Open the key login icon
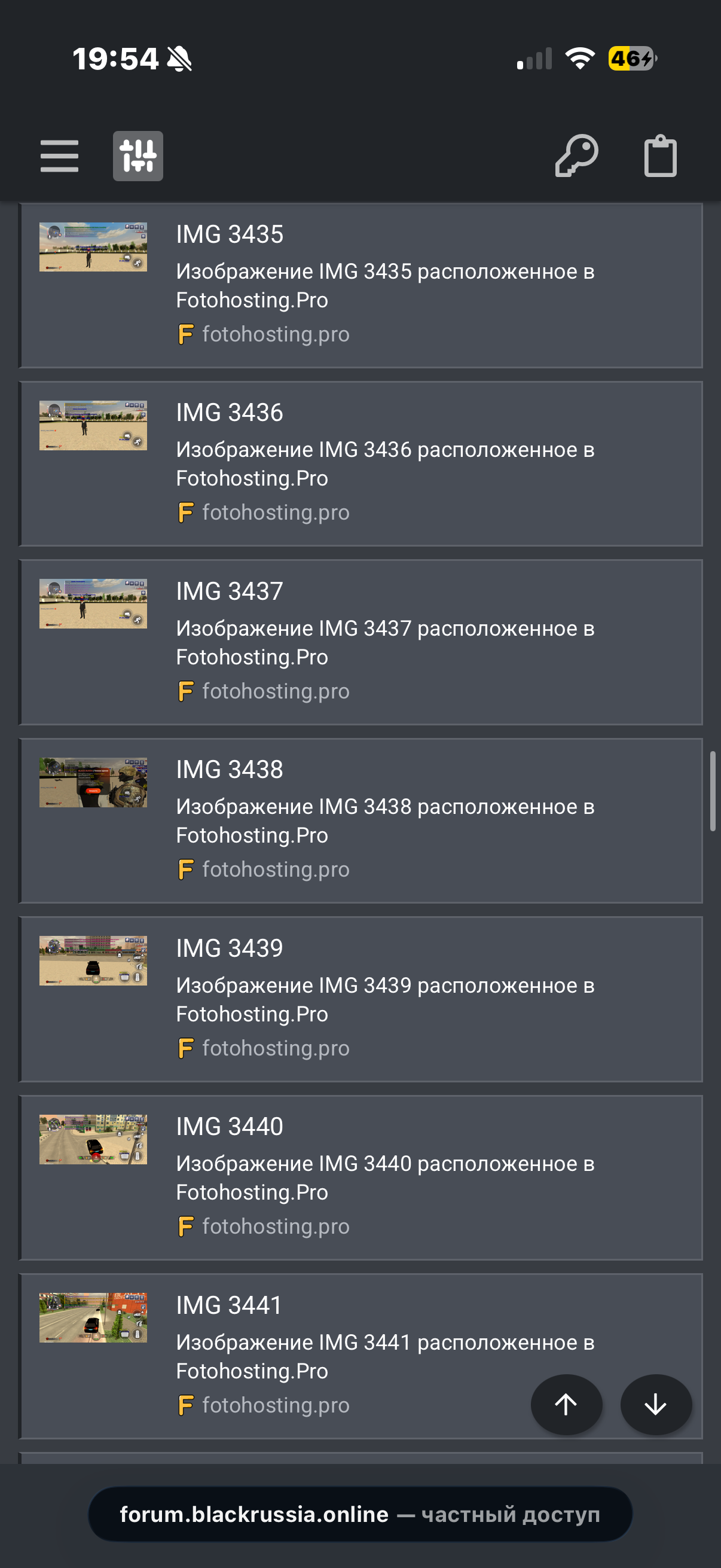This screenshot has width=721, height=1568. pyautogui.click(x=577, y=156)
